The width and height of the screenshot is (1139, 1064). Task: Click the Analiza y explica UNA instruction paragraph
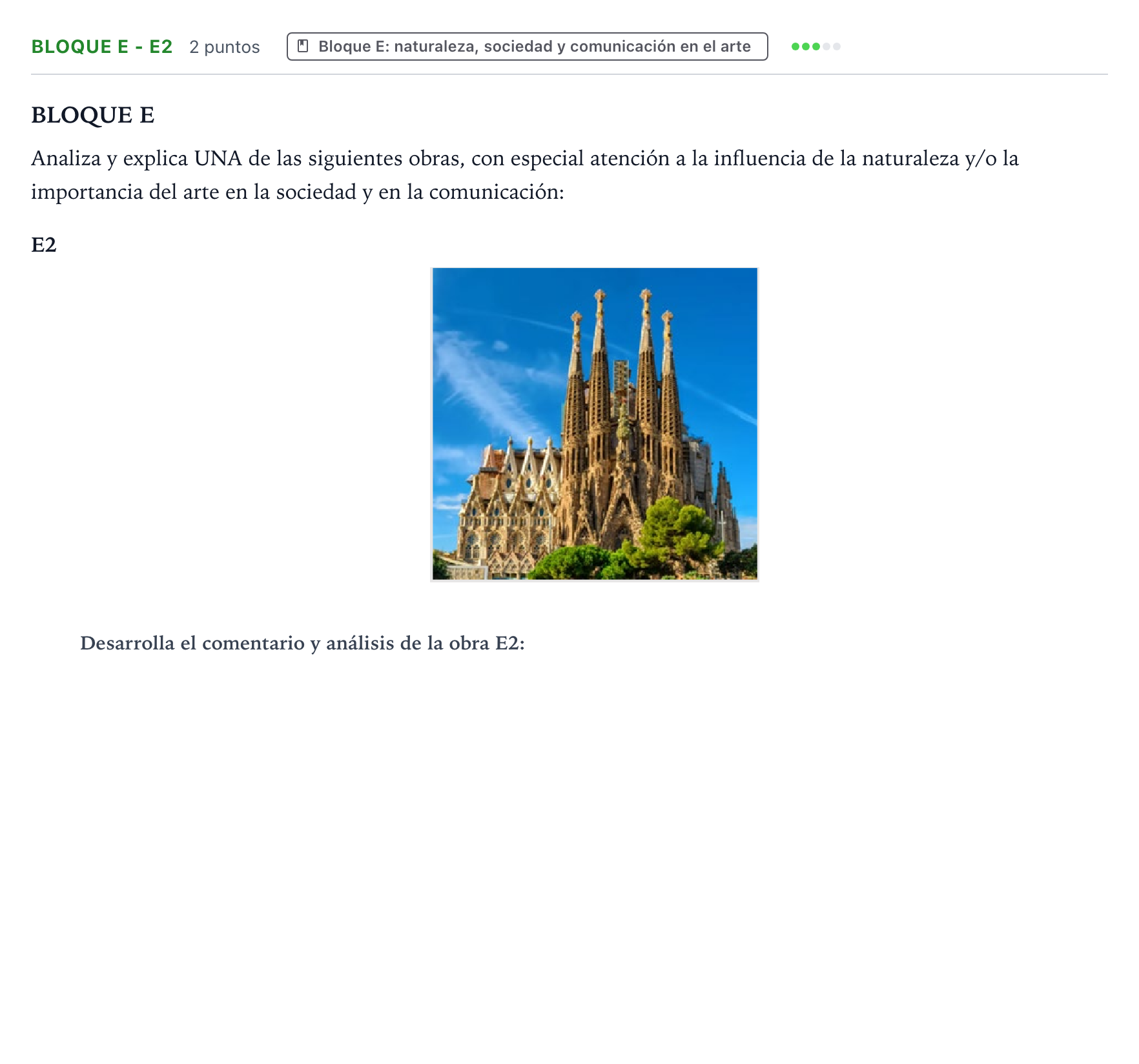(x=525, y=175)
